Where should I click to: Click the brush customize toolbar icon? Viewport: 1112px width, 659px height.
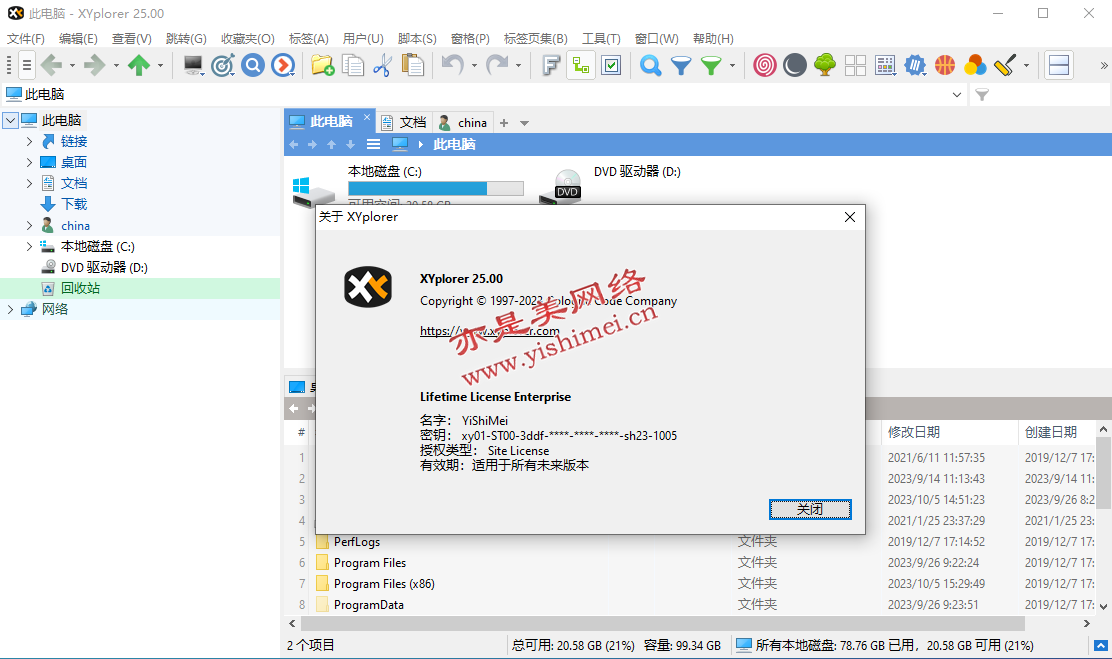1005,65
